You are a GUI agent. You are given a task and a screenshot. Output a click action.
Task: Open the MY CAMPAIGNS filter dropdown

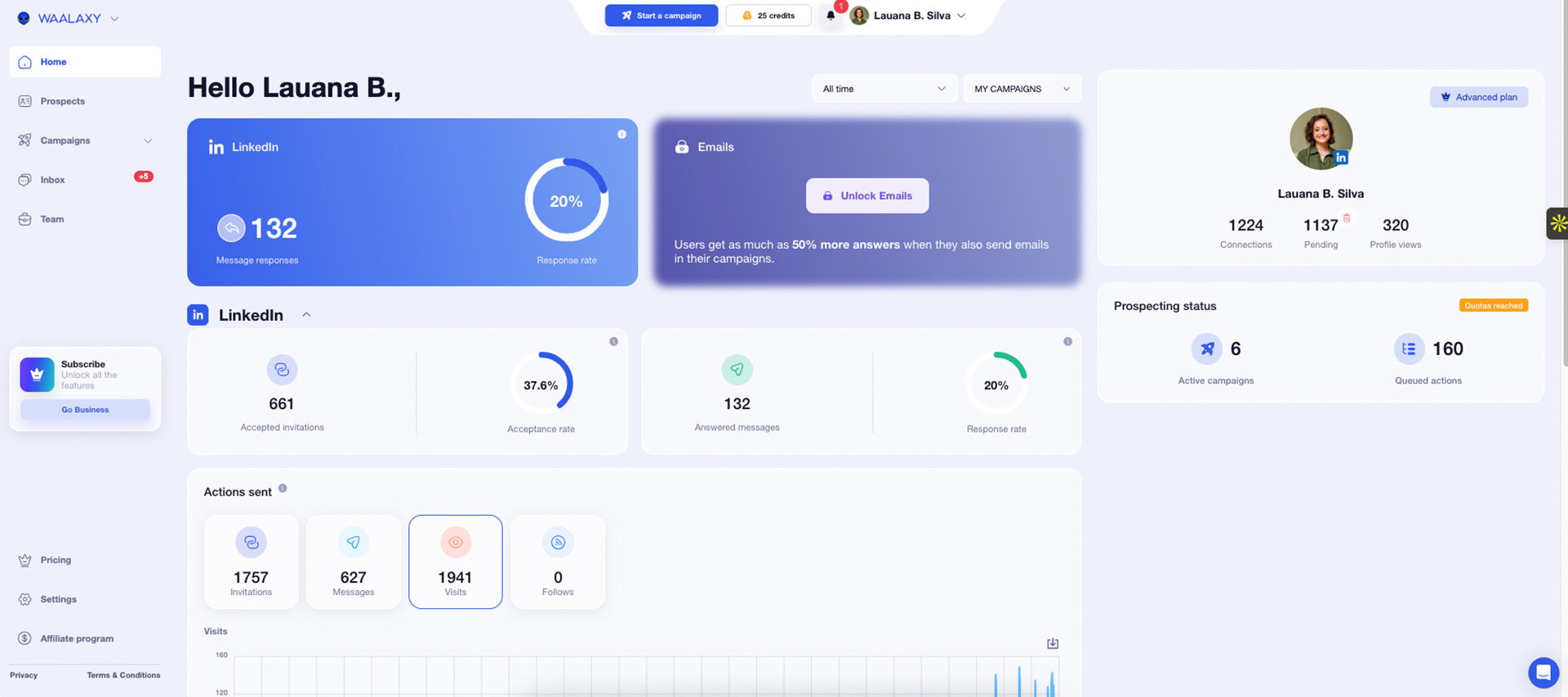click(x=1022, y=89)
